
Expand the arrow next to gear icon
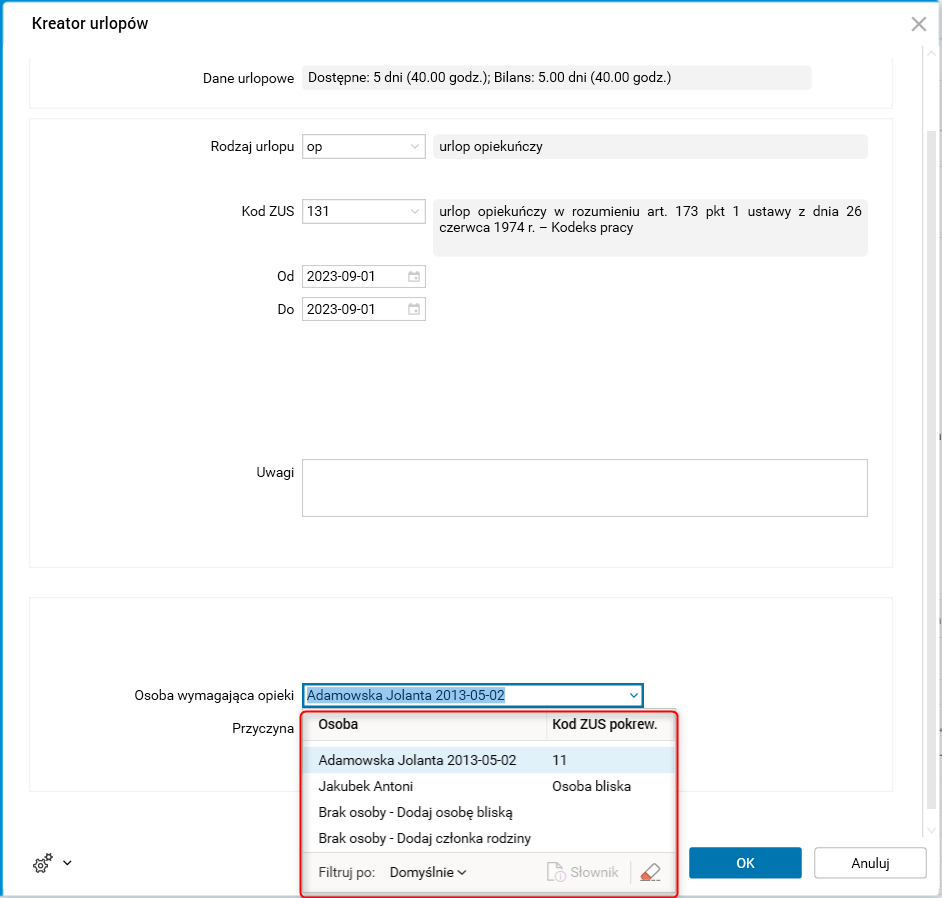tap(67, 863)
